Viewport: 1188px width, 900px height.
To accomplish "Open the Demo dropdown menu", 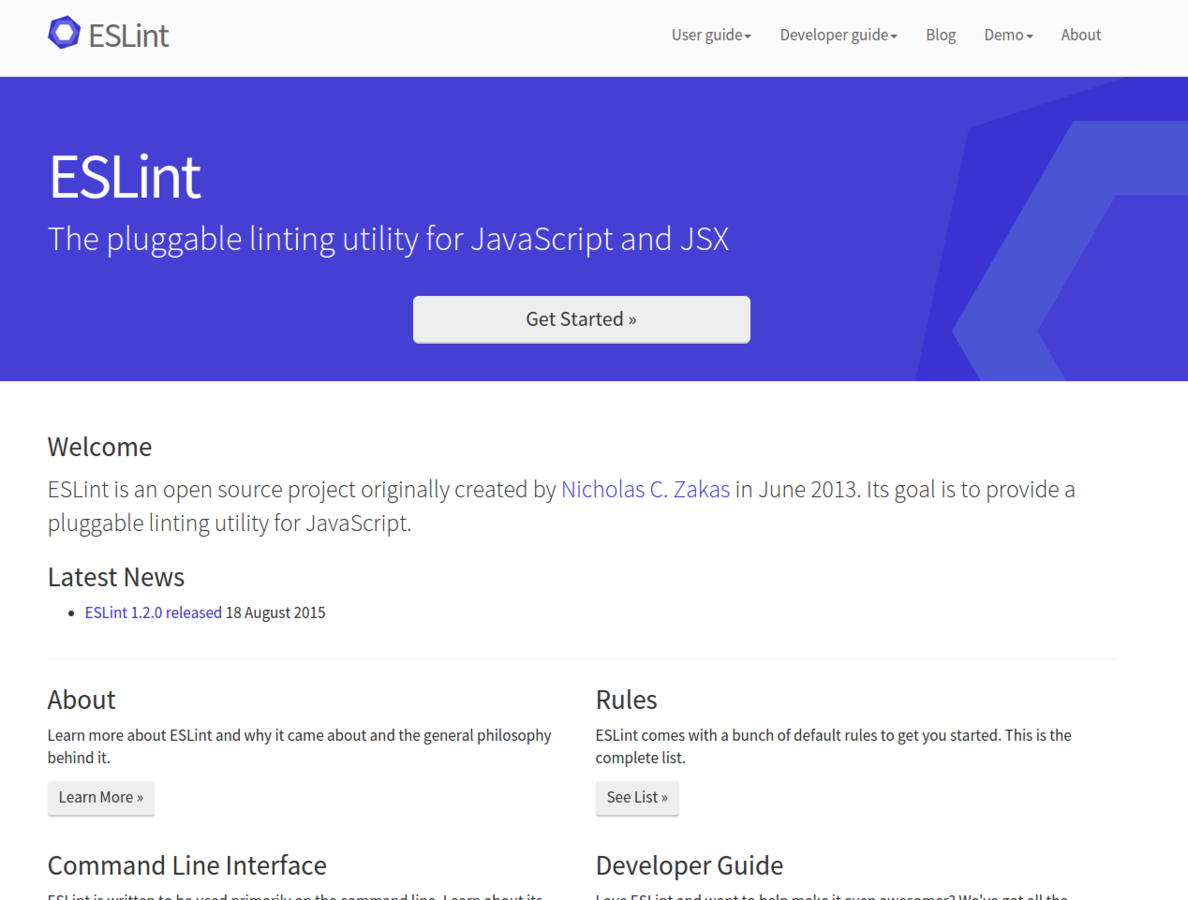I will tap(1008, 35).
